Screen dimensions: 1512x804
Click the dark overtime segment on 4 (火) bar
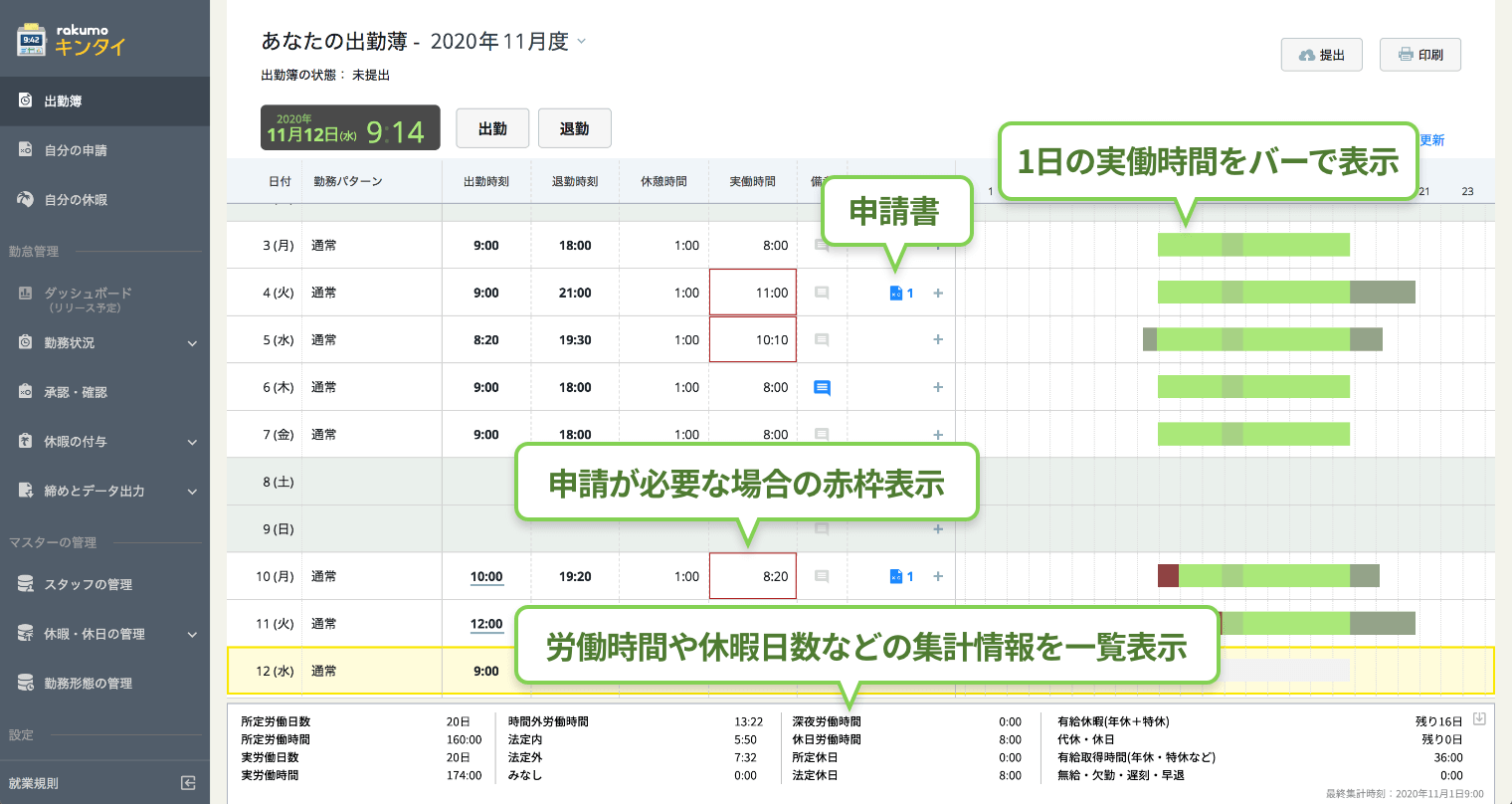1383,293
